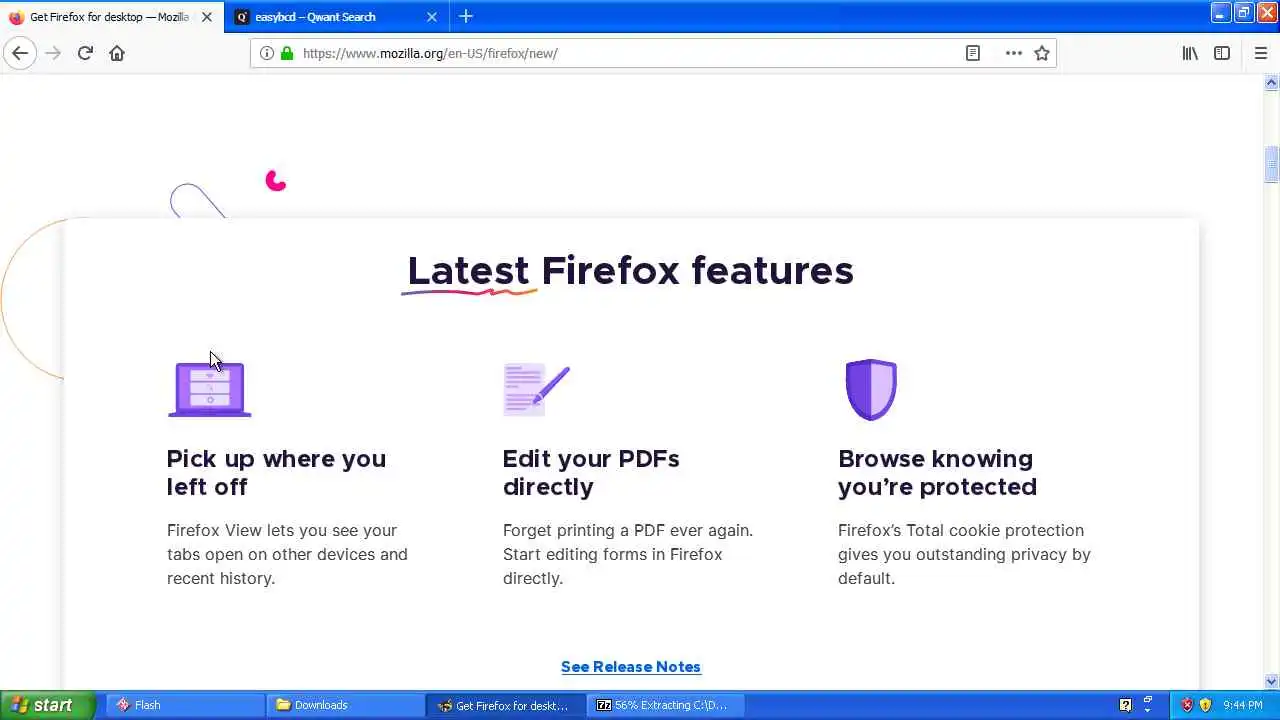This screenshot has height=720, width=1280.
Task: Show sidebars using the sidebar icon
Action: point(1222,53)
